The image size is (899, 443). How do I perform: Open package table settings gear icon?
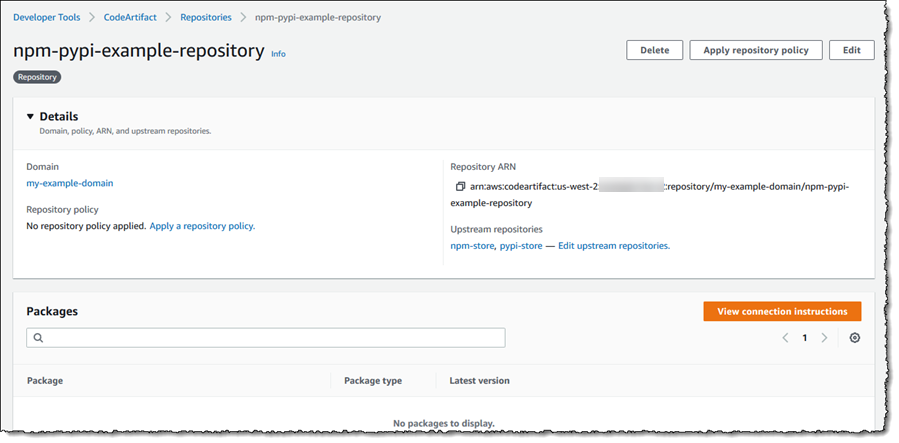pyautogui.click(x=854, y=338)
